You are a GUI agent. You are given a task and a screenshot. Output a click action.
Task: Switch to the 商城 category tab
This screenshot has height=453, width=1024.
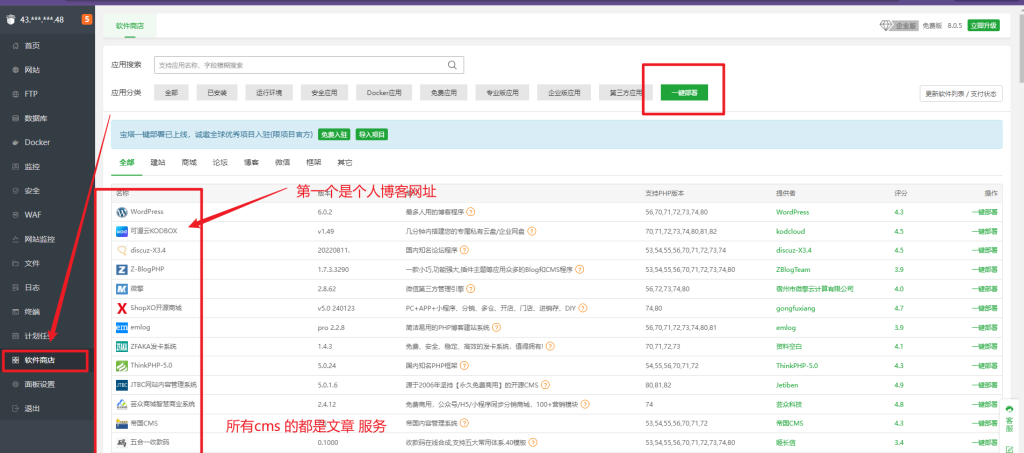tap(188, 161)
